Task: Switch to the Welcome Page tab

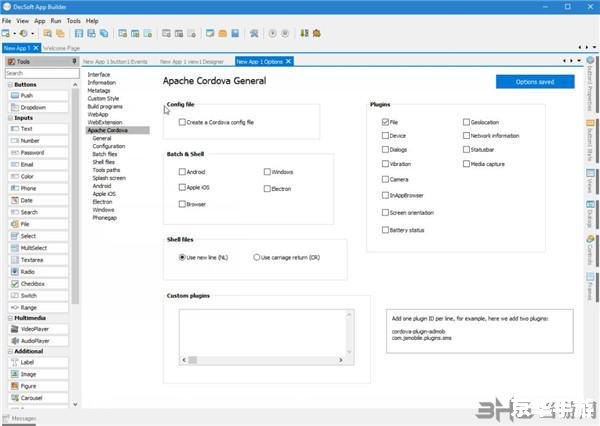Action: pos(61,48)
